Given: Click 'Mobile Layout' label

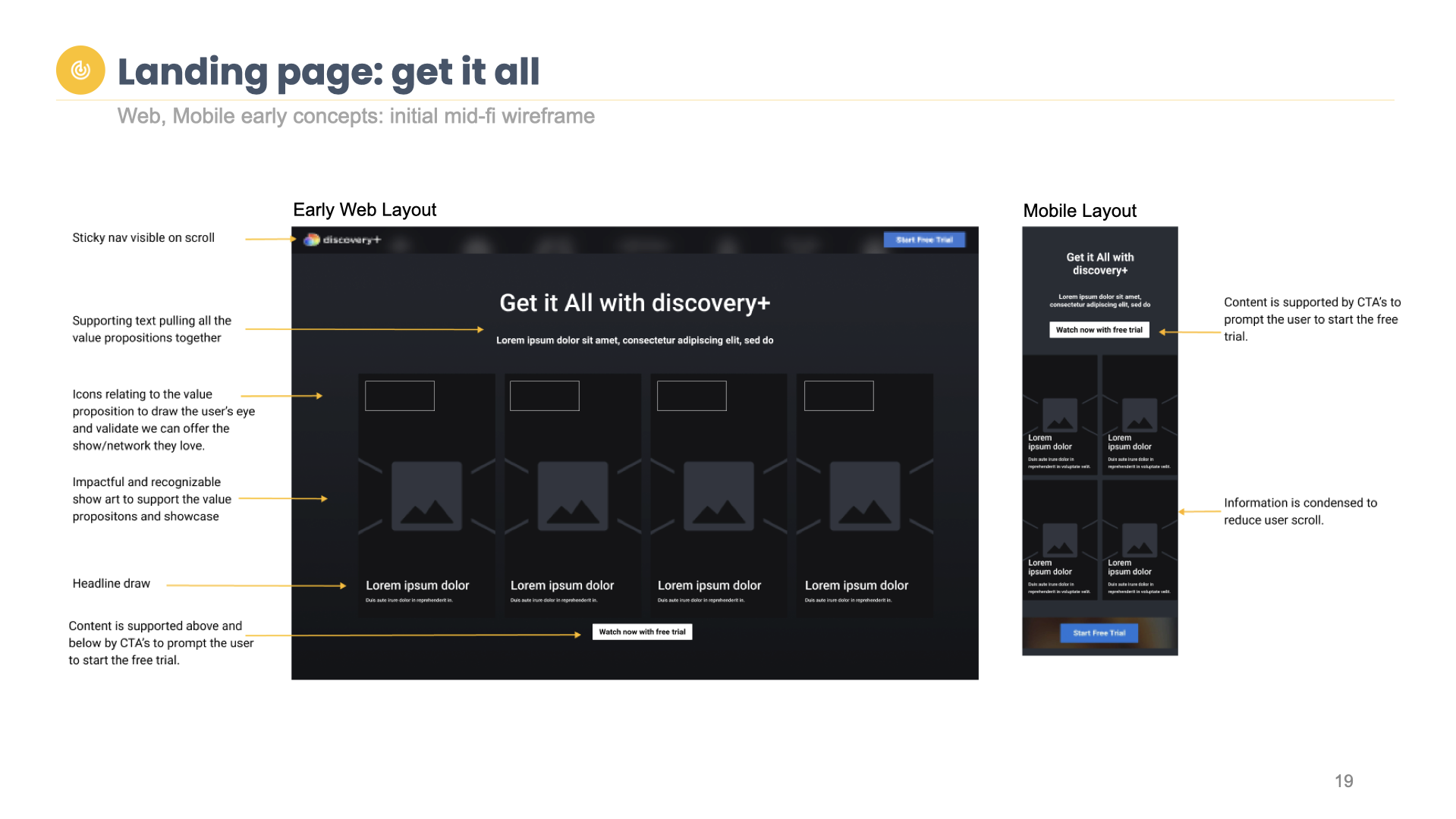Looking at the screenshot, I should click(x=1080, y=211).
